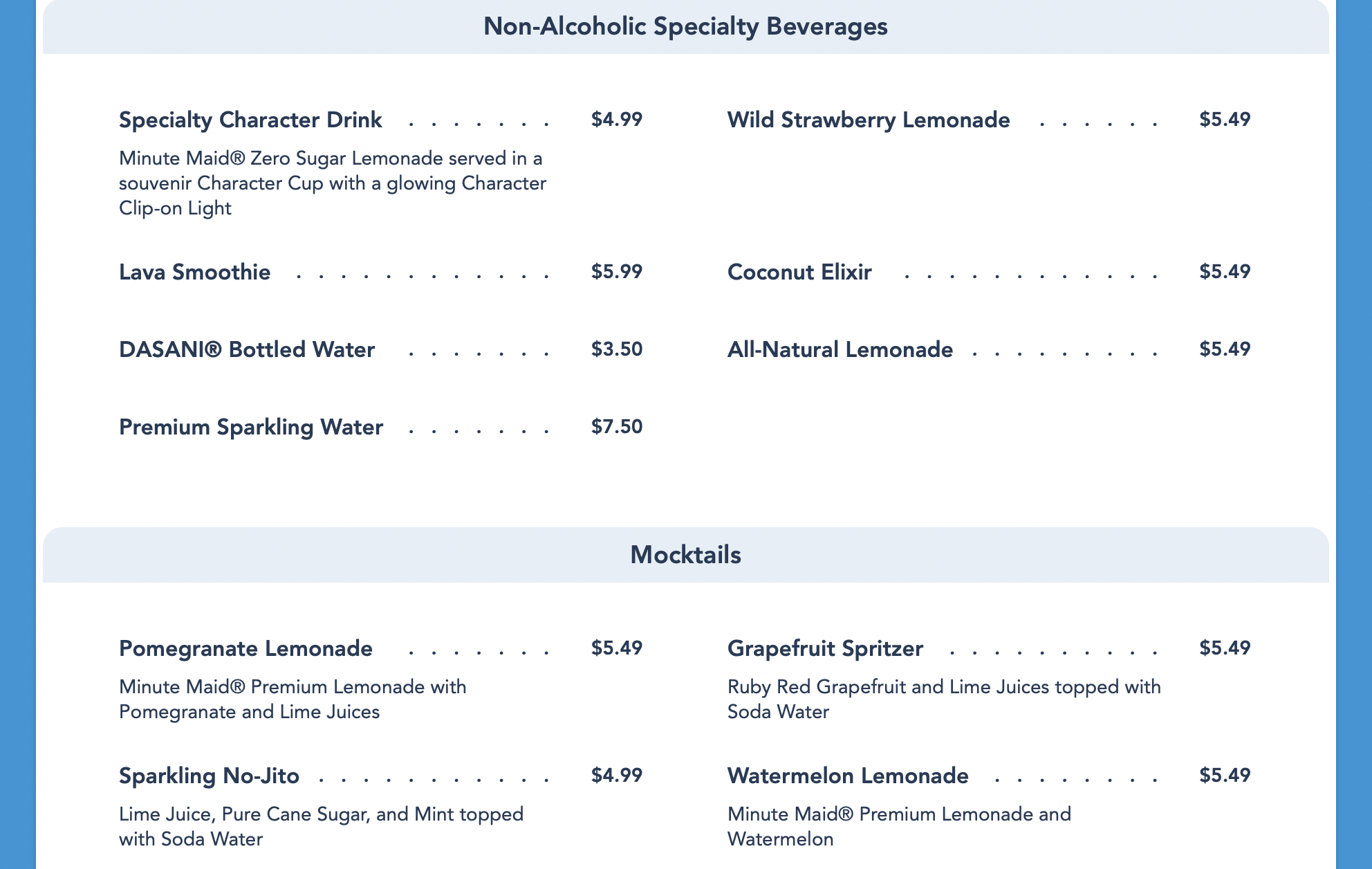Viewport: 1372px width, 869px height.
Task: Click the $5.99 Lava Smoothie price
Action: coord(617,271)
